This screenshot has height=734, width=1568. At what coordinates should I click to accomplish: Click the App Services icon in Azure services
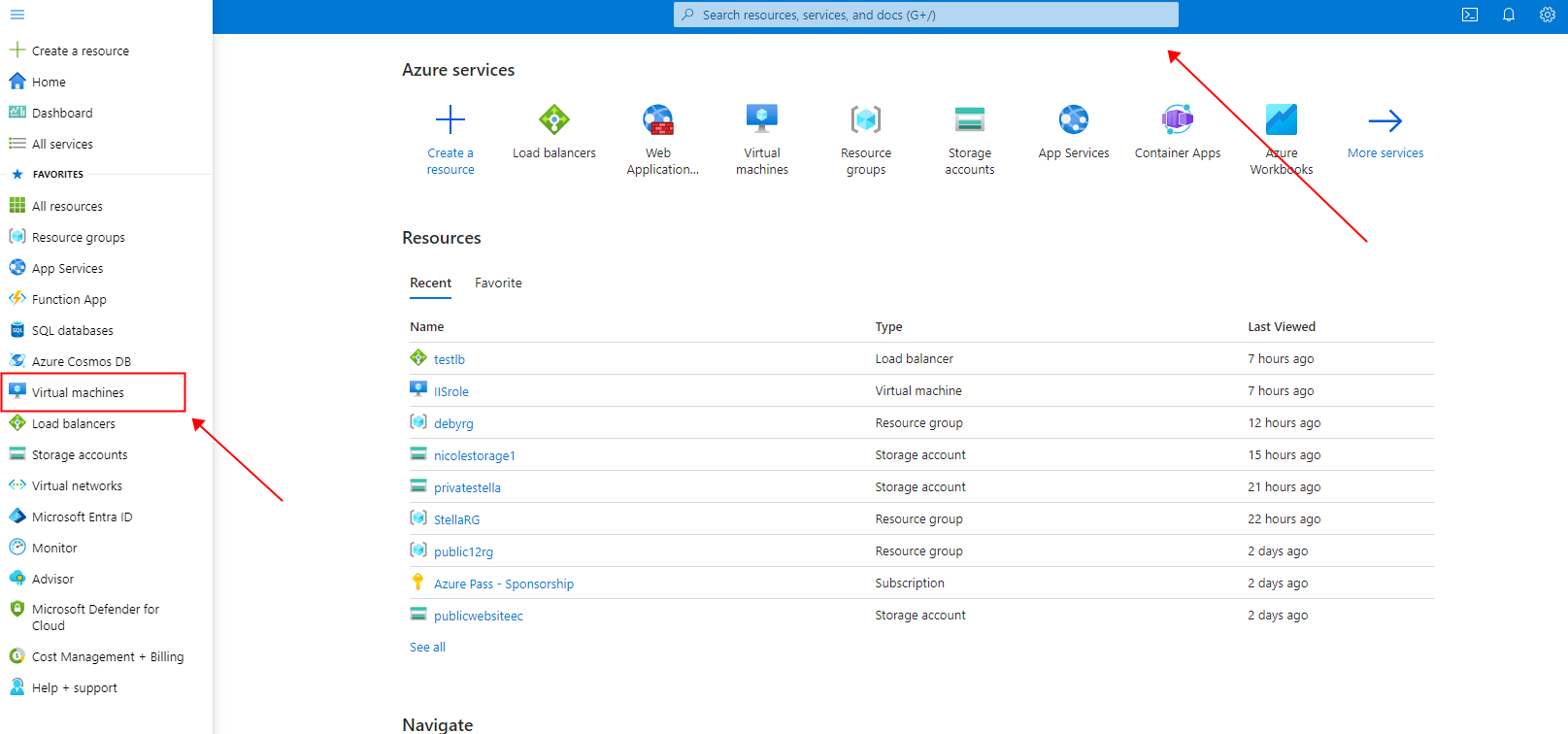[1074, 120]
